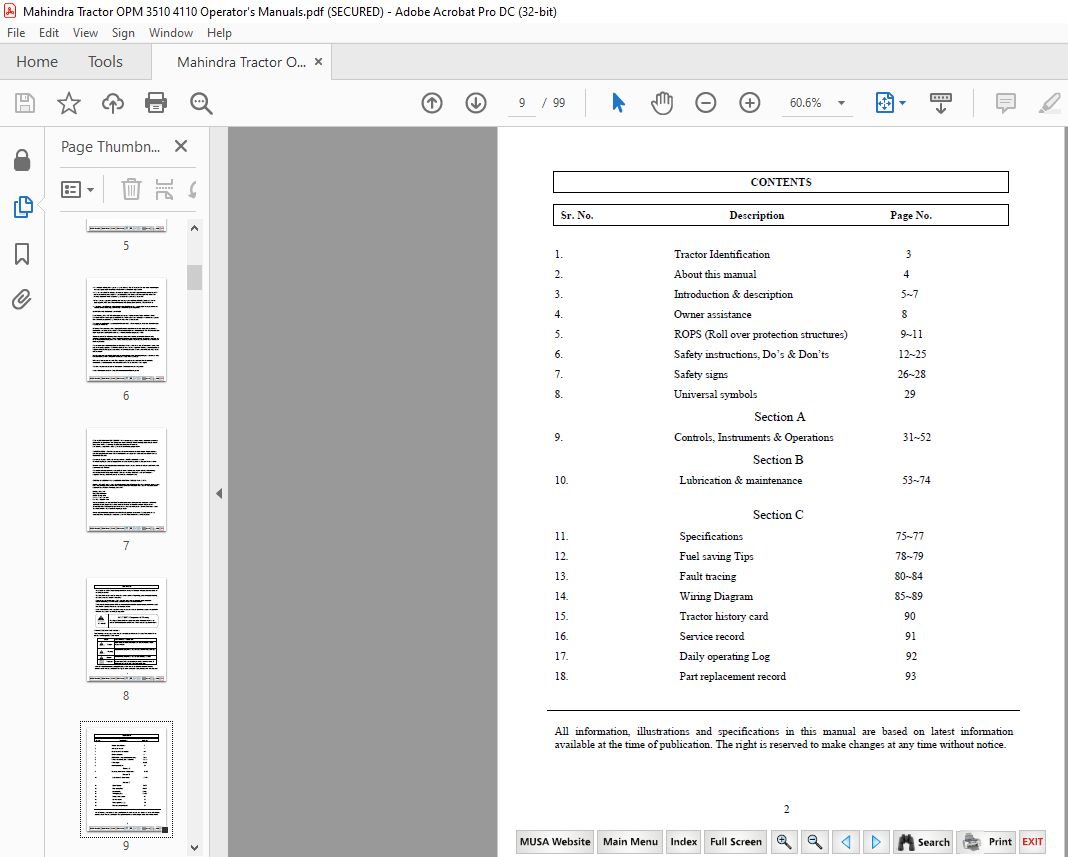Add a comment with the speech bubble

[1005, 103]
